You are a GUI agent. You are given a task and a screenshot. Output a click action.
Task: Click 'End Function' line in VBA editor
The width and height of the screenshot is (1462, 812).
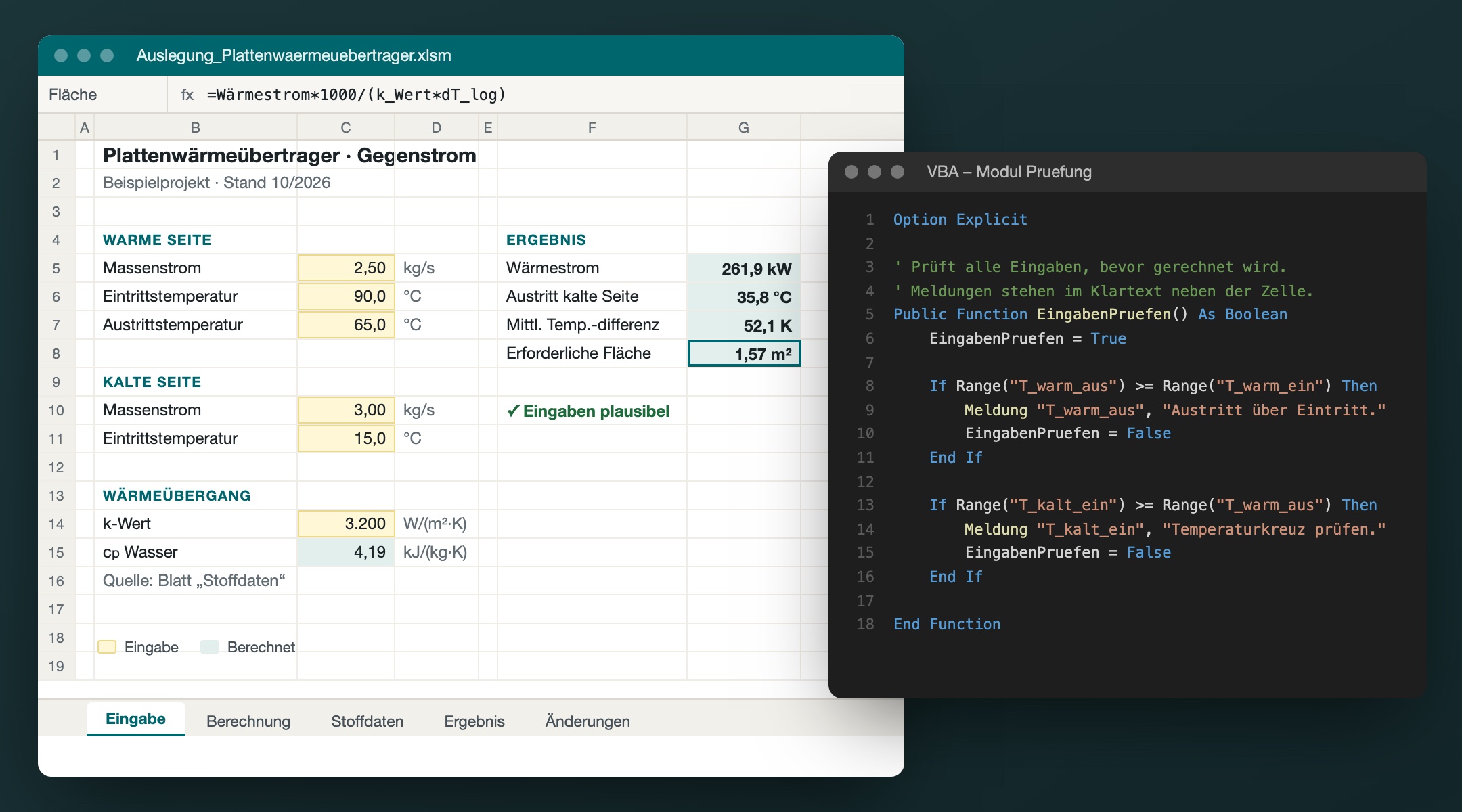(x=947, y=624)
